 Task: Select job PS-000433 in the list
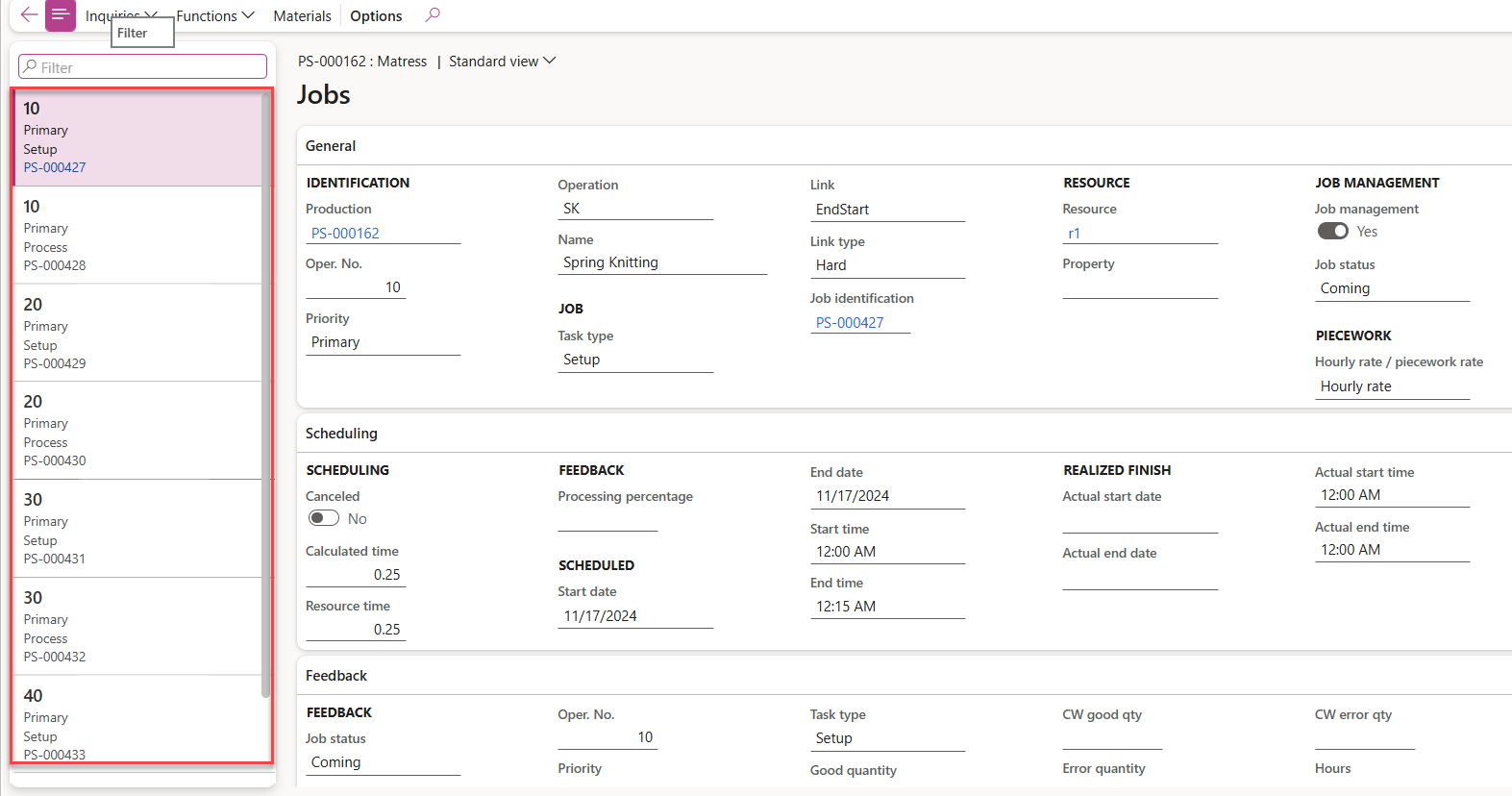click(x=137, y=719)
